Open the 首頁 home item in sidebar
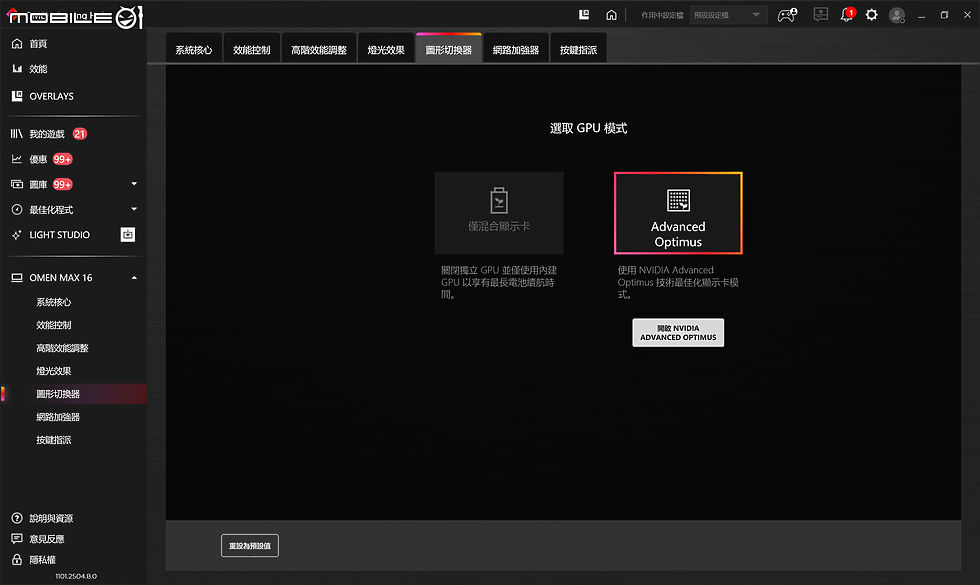 pos(38,44)
